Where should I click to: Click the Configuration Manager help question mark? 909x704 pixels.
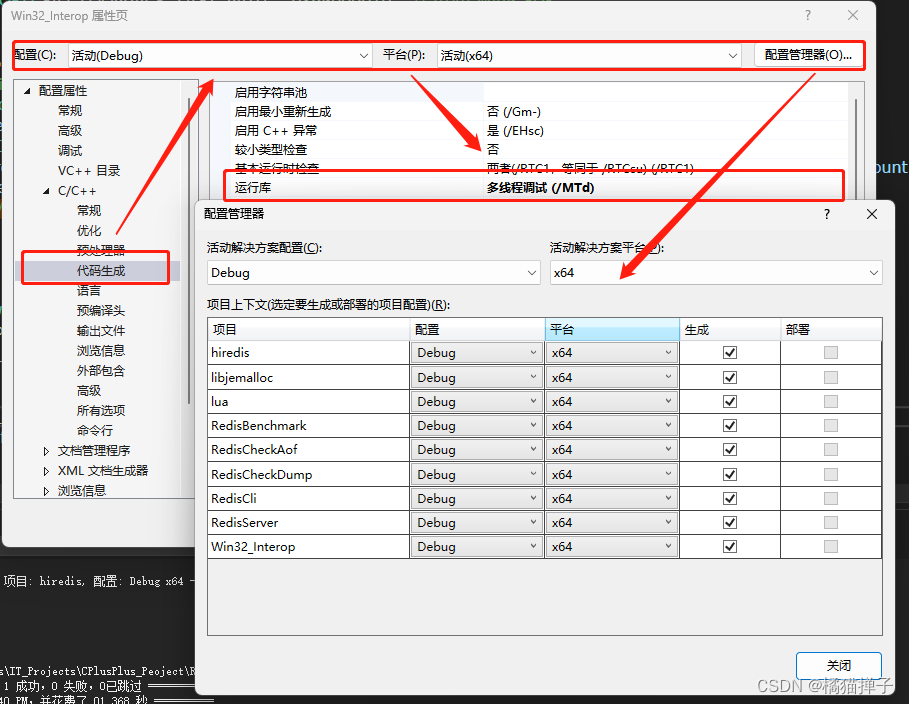(x=826, y=213)
